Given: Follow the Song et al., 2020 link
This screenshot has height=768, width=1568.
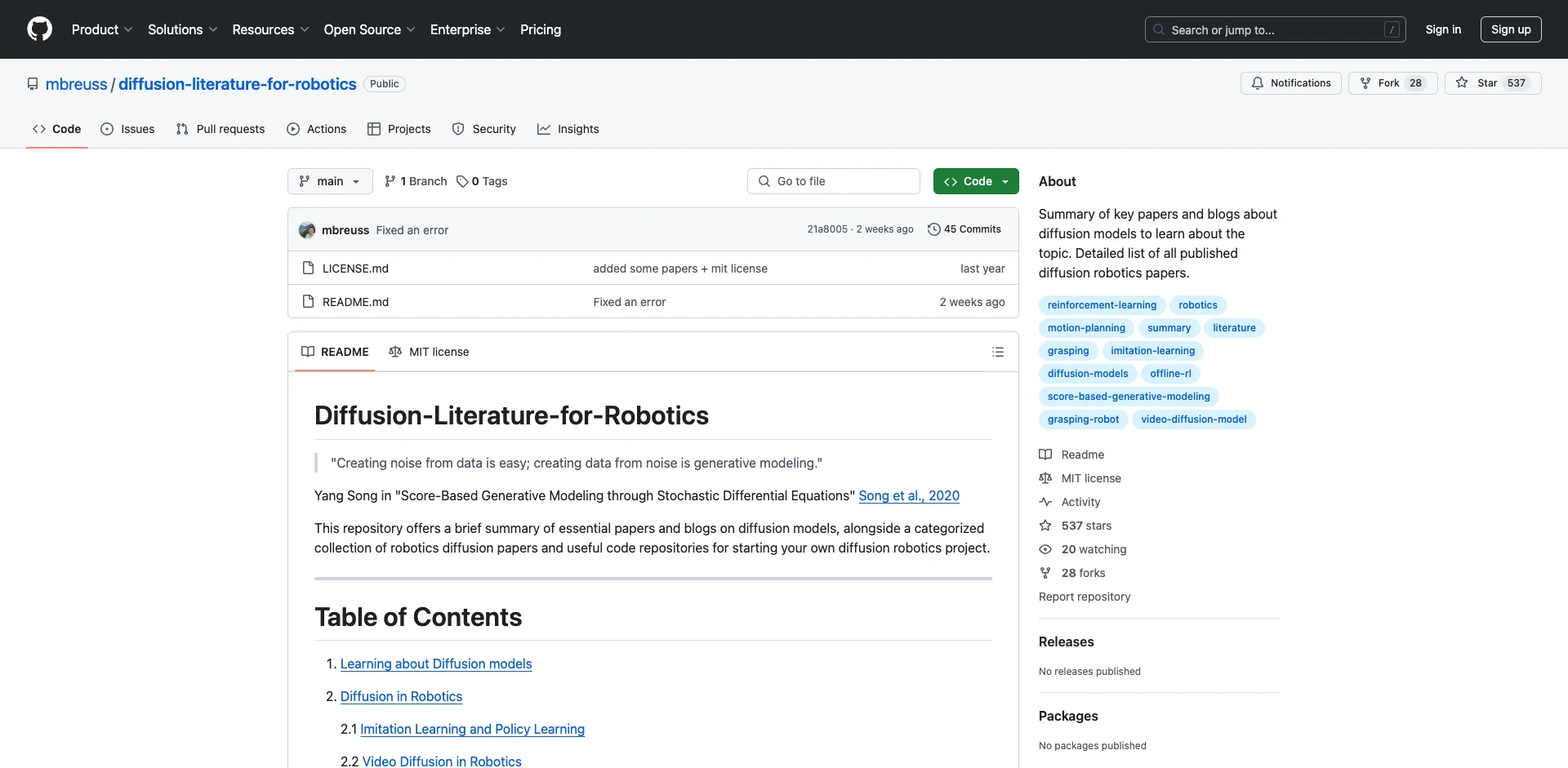Looking at the screenshot, I should tap(909, 495).
